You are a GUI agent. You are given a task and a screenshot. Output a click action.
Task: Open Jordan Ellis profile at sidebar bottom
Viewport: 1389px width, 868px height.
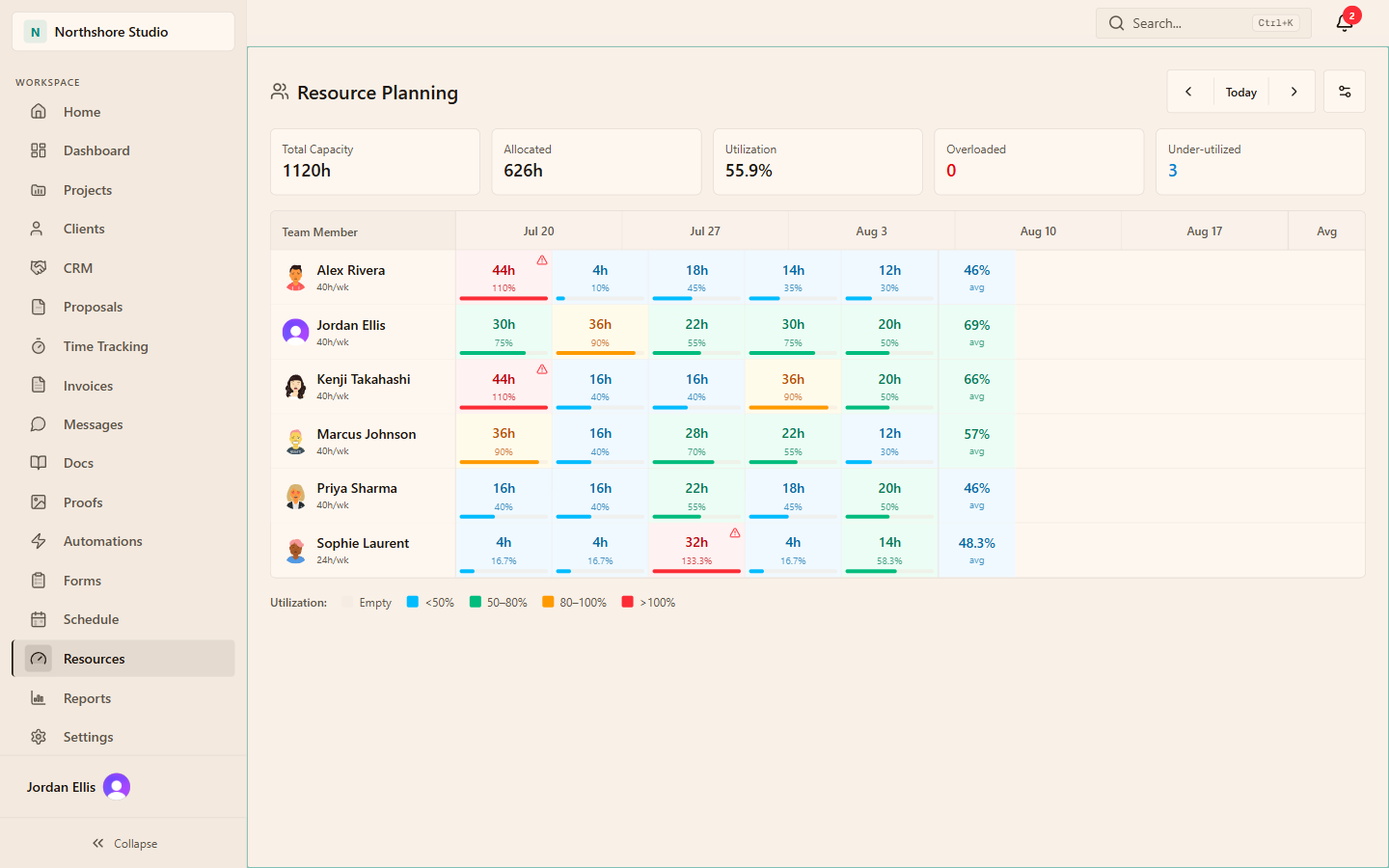click(78, 787)
